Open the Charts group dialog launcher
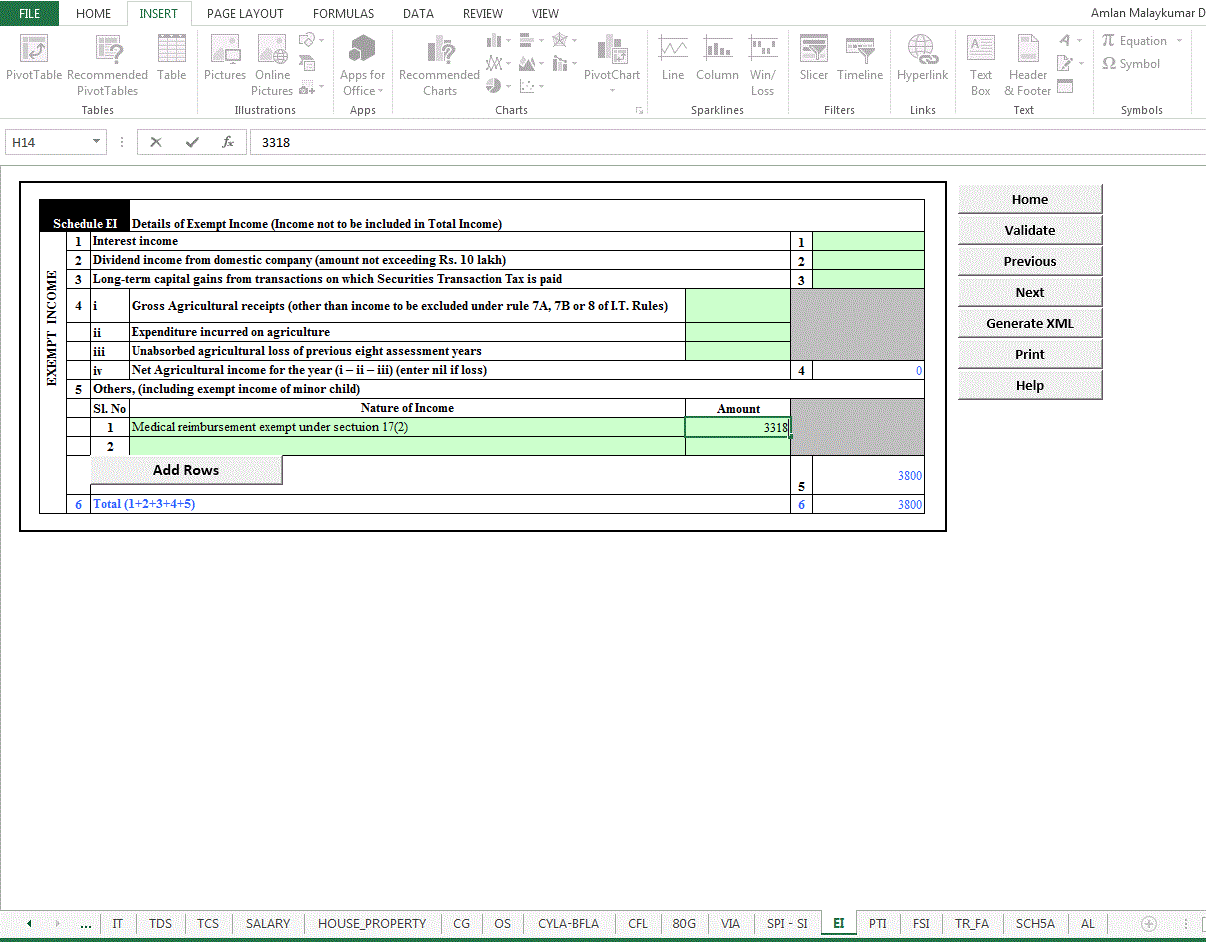1206x942 pixels. pyautogui.click(x=639, y=110)
